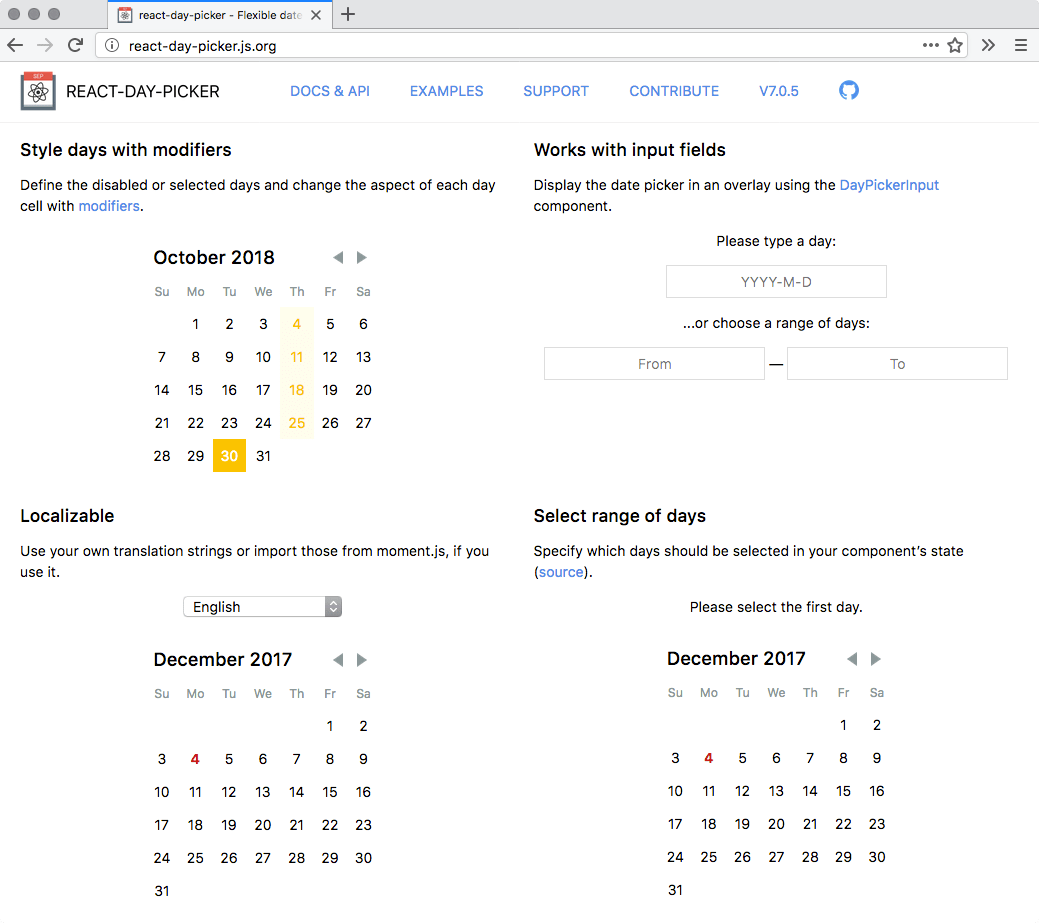Image resolution: width=1039 pixels, height=923 pixels.
Task: Click the YYYY-M-D date input field
Action: click(775, 281)
